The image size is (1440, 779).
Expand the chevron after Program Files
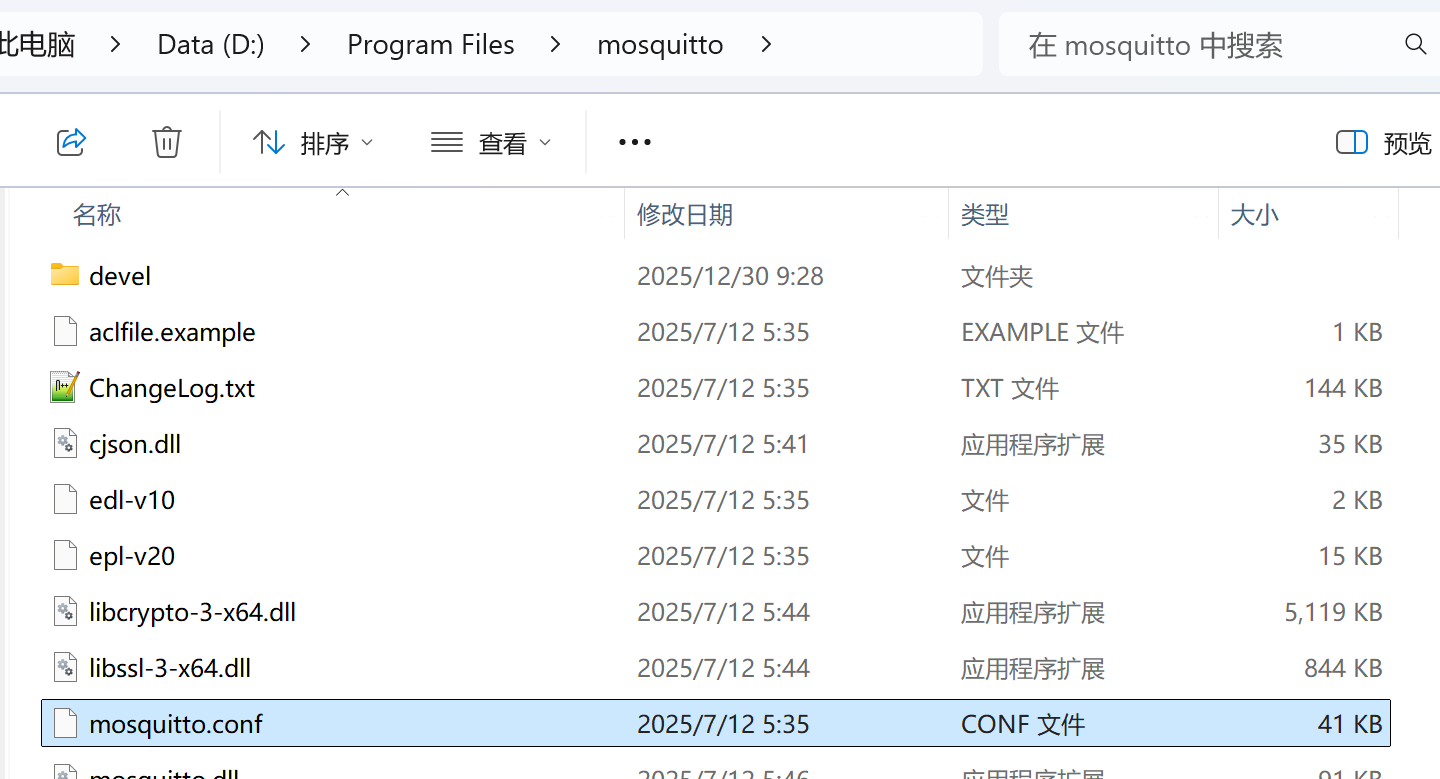pyautogui.click(x=556, y=44)
